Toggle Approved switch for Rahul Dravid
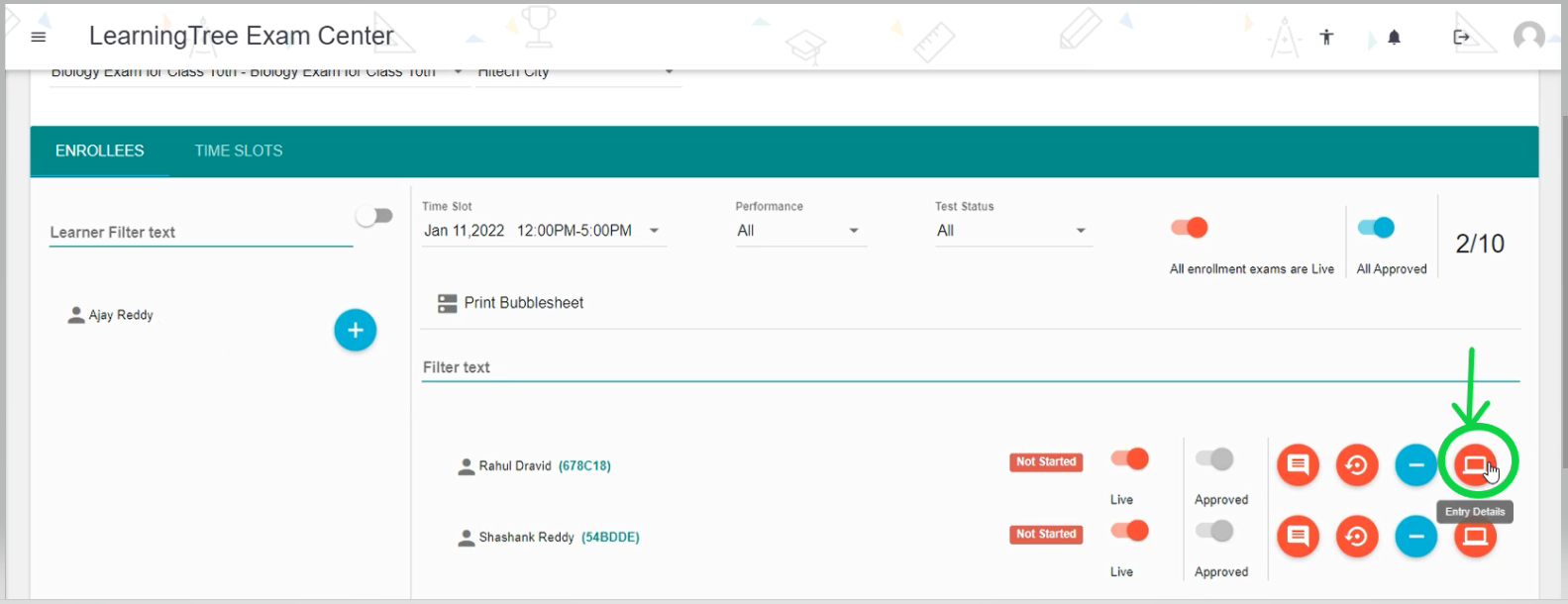This screenshot has width=1568, height=604. pyautogui.click(x=1214, y=459)
